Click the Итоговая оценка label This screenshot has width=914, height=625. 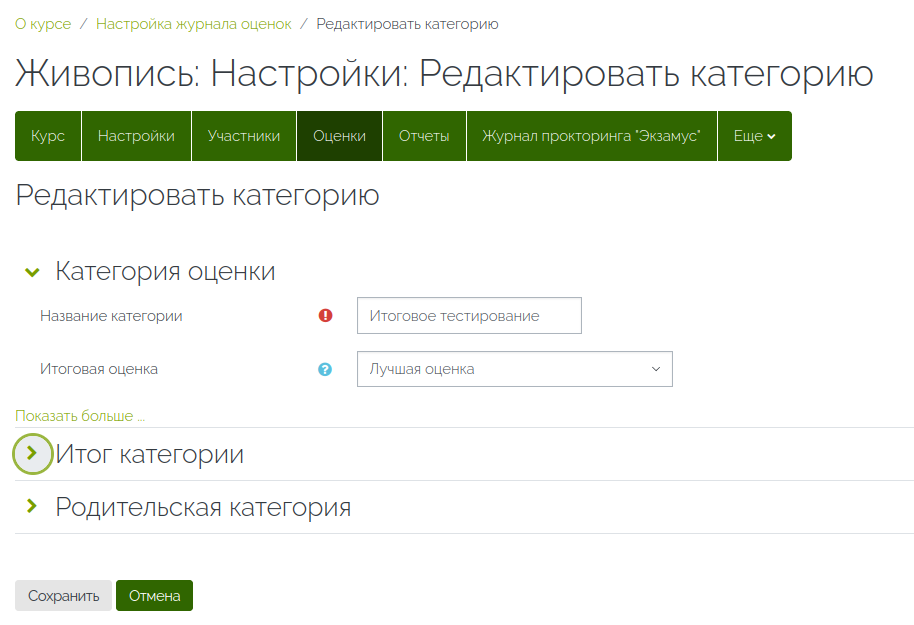tap(99, 369)
